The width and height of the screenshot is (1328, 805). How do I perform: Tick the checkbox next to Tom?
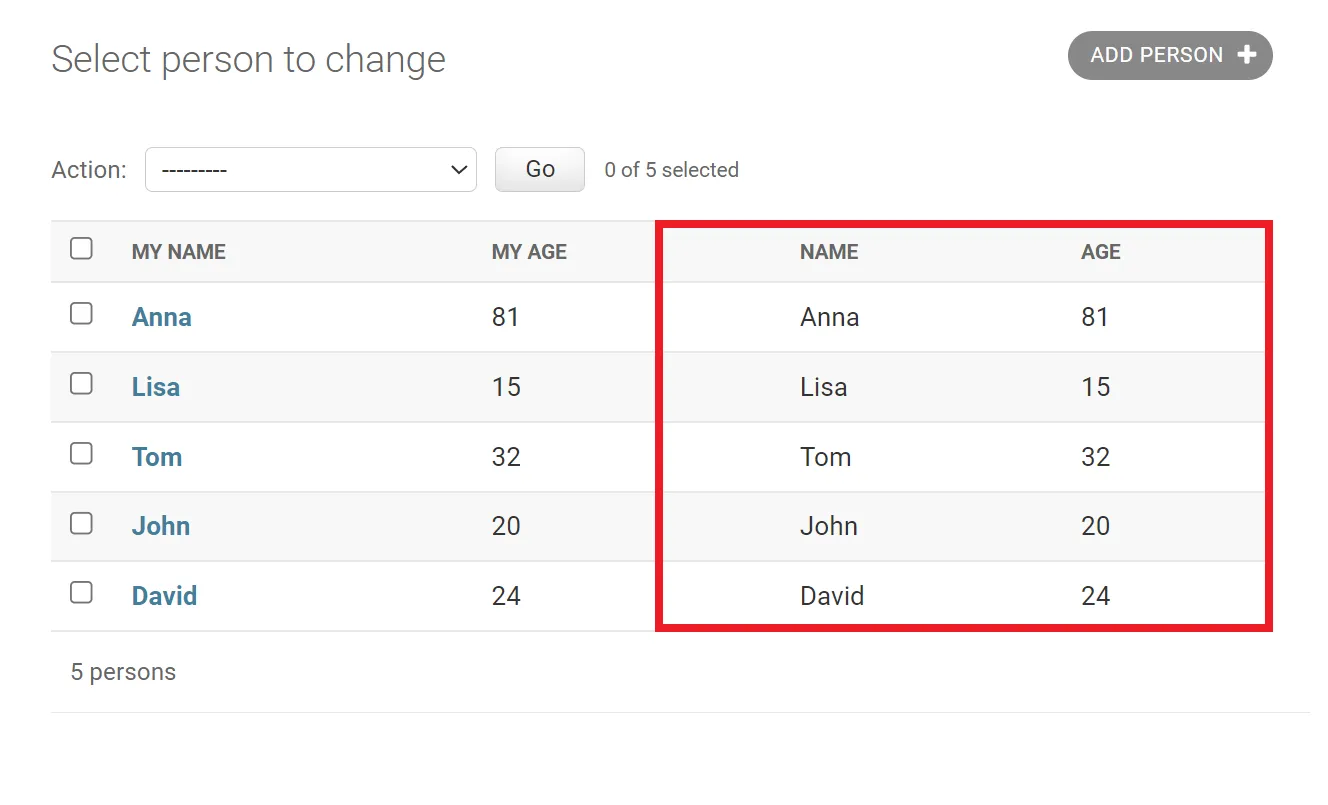[81, 454]
